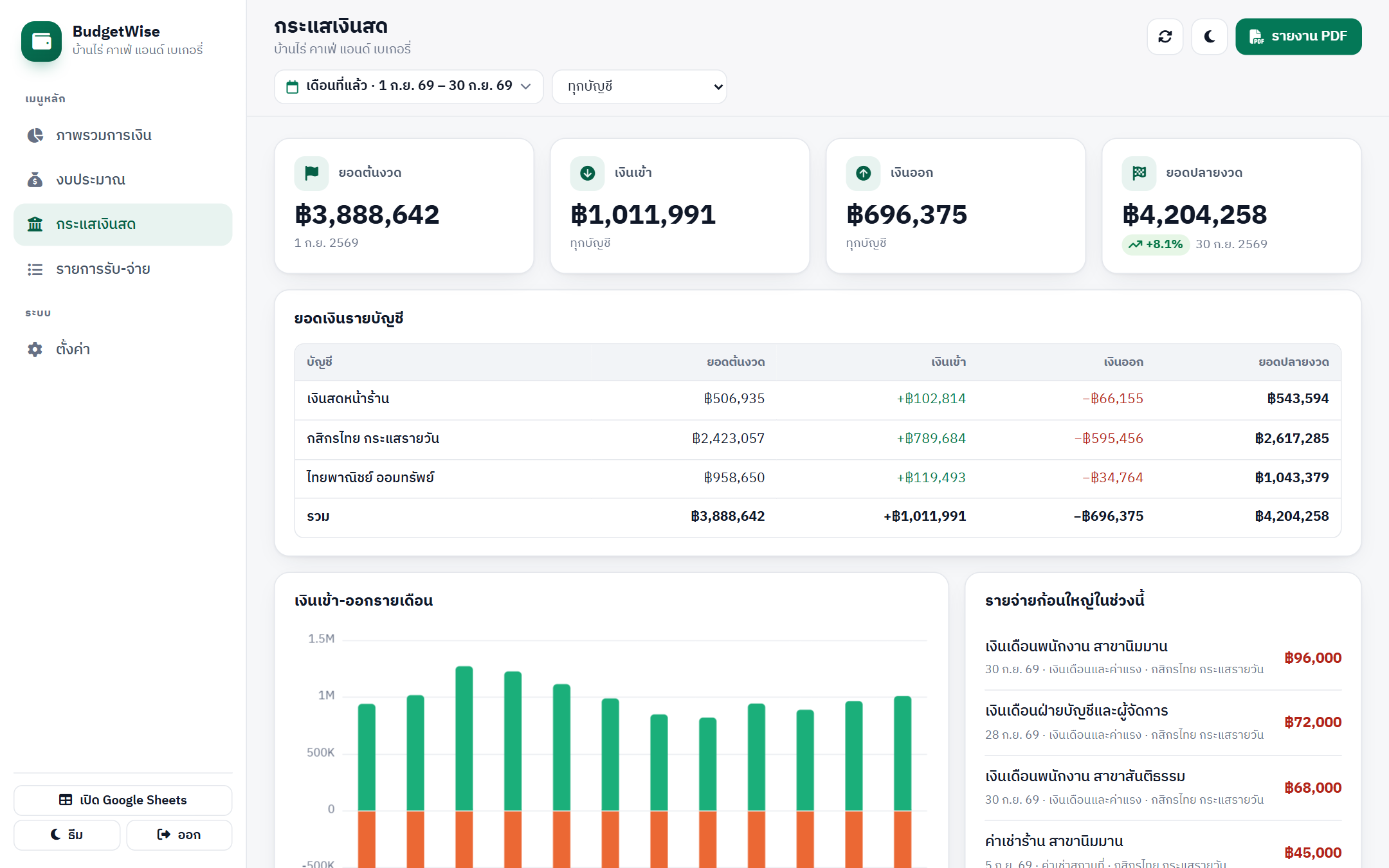The image size is (1389, 868).
Task: Click the +8.1% trend badge
Action: point(1156,244)
